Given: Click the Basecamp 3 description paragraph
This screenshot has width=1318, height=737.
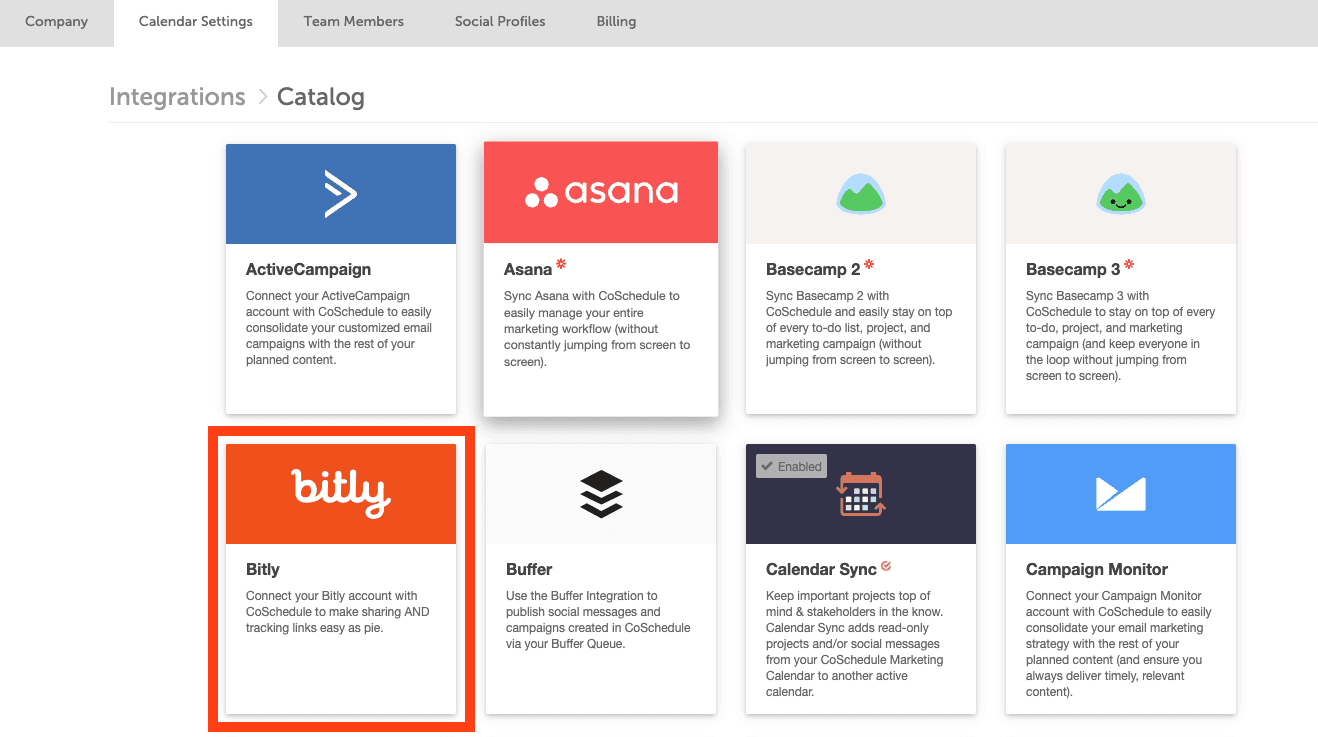Looking at the screenshot, I should 1120,336.
